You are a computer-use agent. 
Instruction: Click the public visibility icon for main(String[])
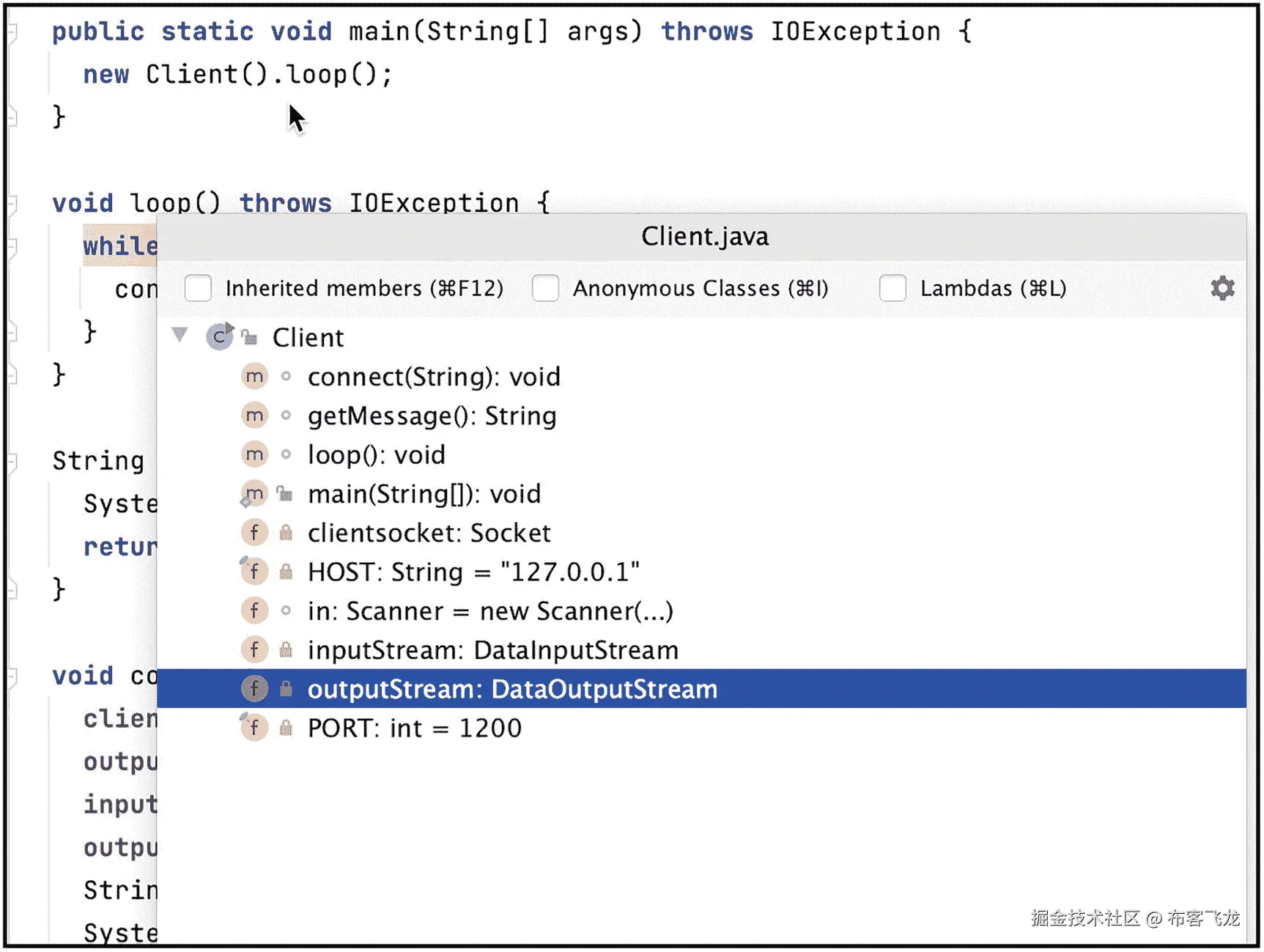285,494
